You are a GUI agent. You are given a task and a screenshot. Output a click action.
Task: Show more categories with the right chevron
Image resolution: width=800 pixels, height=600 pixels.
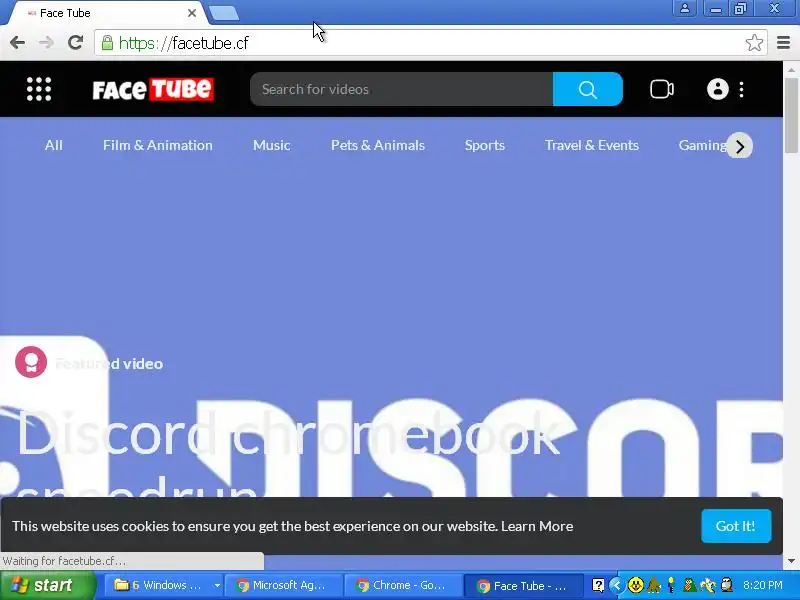point(739,146)
